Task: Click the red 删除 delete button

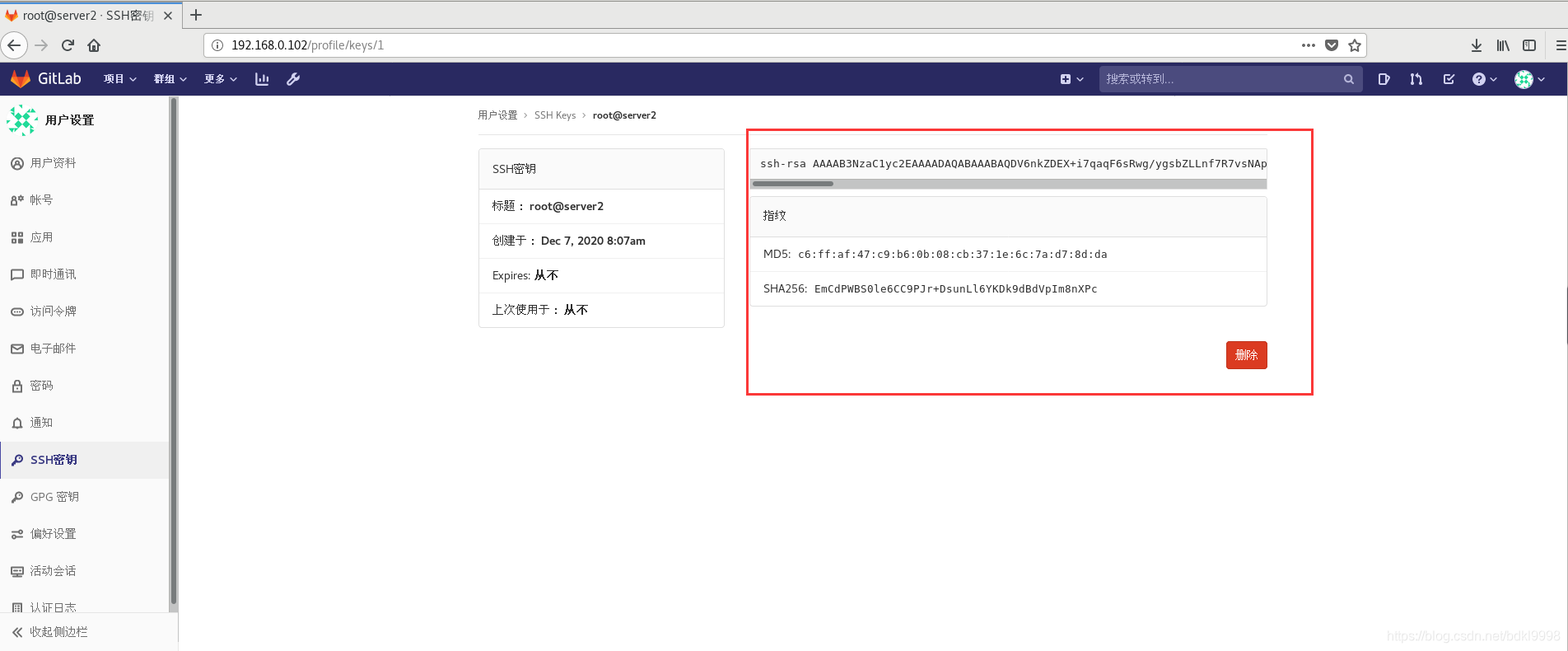Action: pos(1246,355)
